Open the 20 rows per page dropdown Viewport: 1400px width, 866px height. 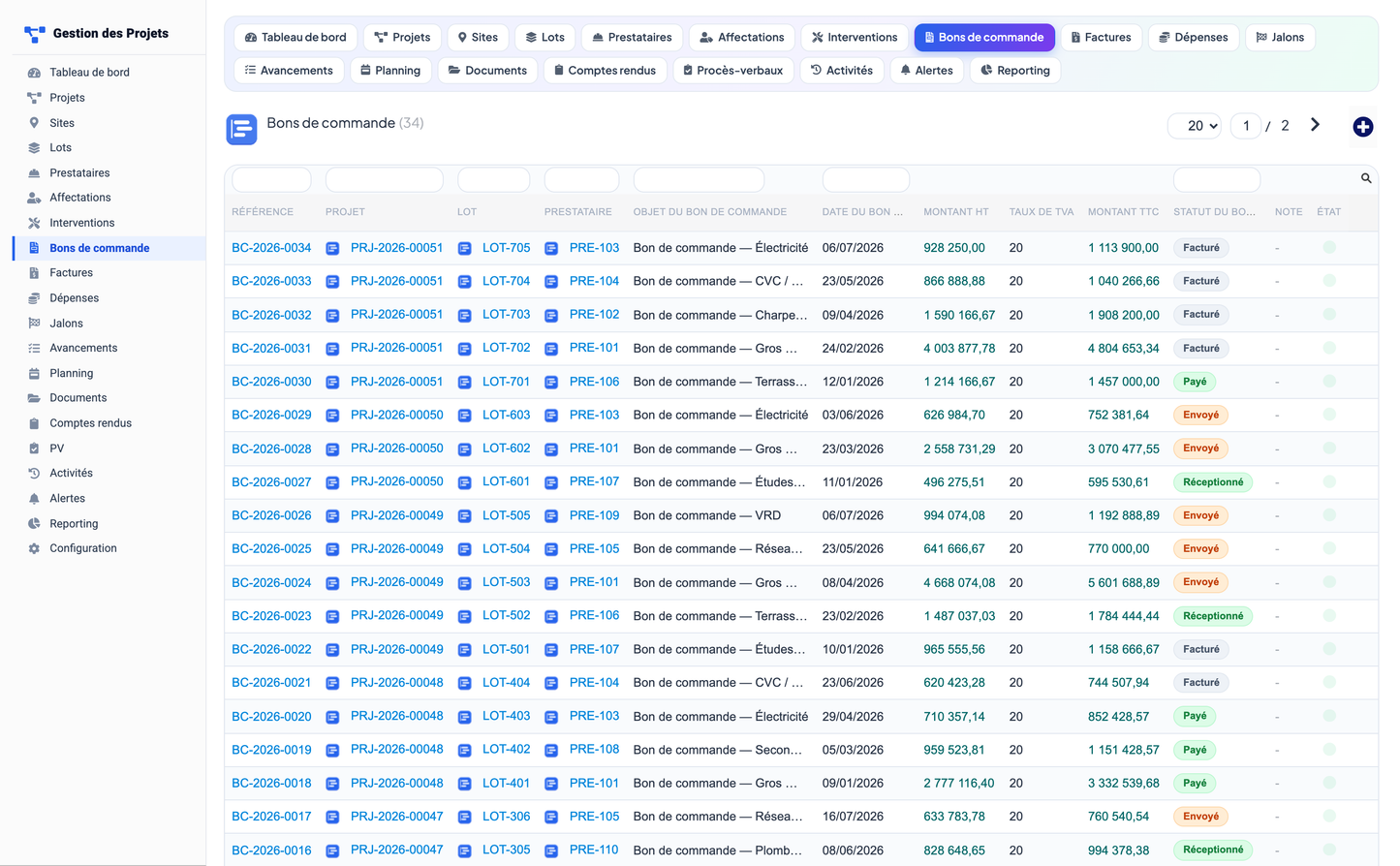pos(1195,126)
